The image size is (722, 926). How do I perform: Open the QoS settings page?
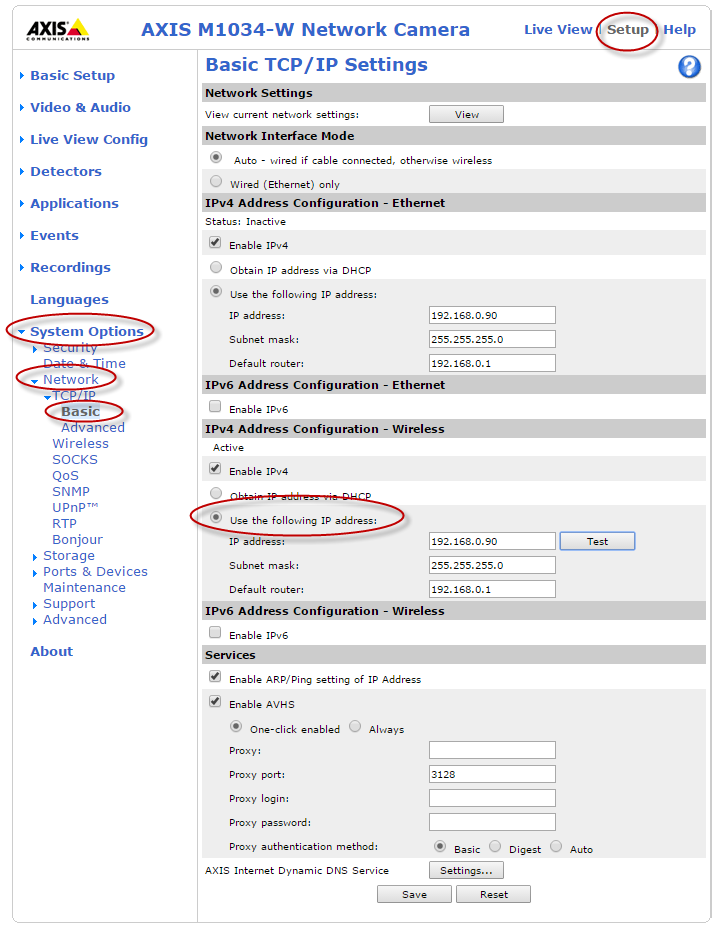(65, 475)
